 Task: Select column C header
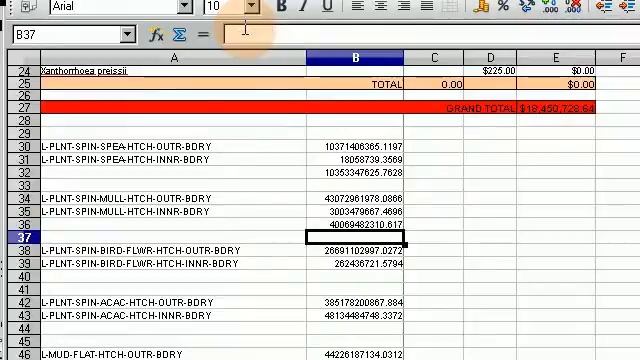tap(434, 58)
